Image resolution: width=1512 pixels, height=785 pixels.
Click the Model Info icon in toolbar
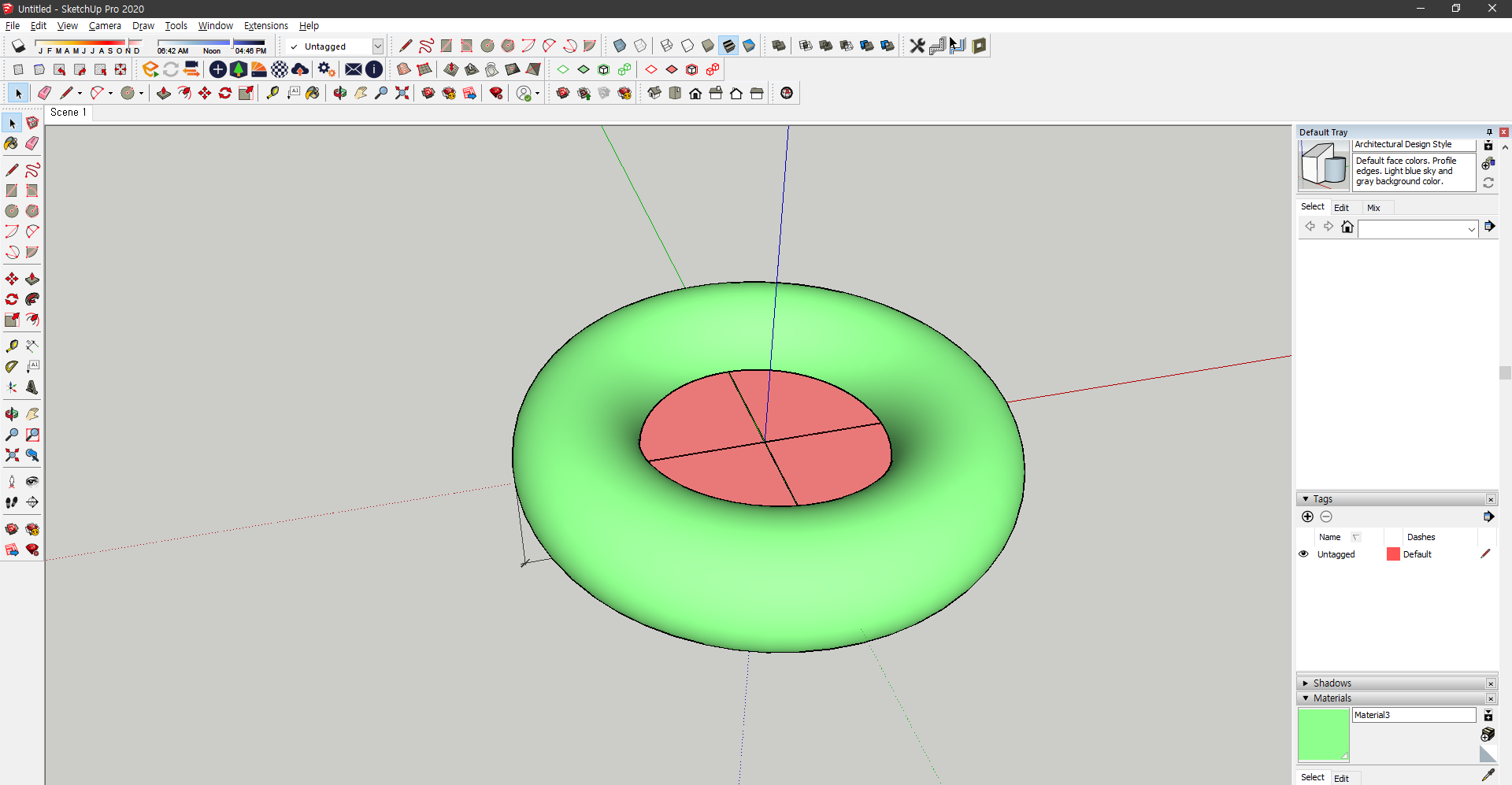(374, 69)
